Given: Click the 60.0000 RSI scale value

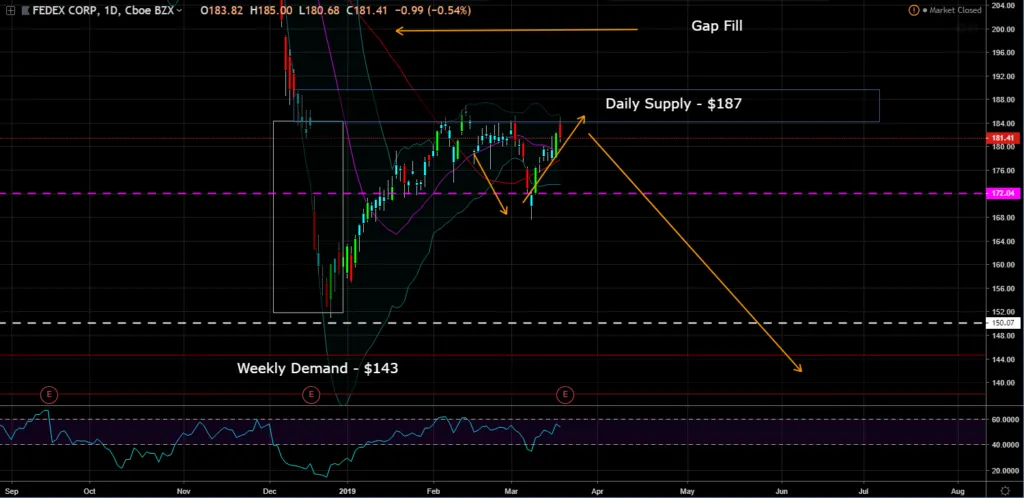Looking at the screenshot, I should 1001,419.
